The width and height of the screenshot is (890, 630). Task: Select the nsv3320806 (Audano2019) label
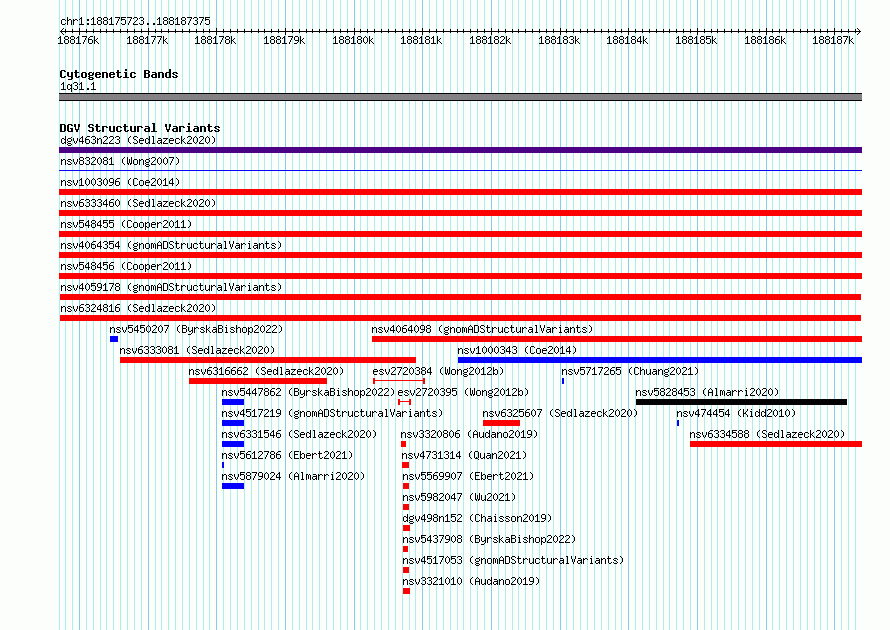pos(469,434)
